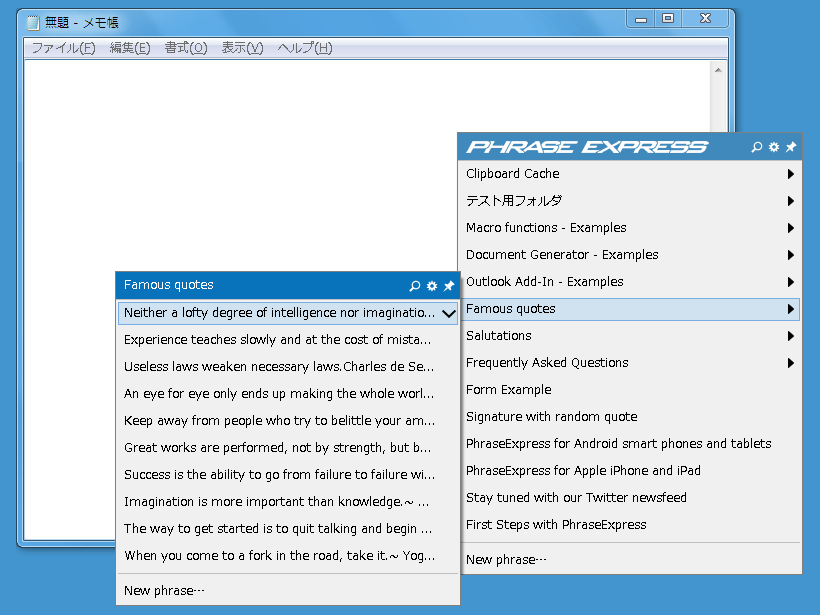Insert 'When you come to a fork' quote
The image size is (820, 615).
(288, 556)
